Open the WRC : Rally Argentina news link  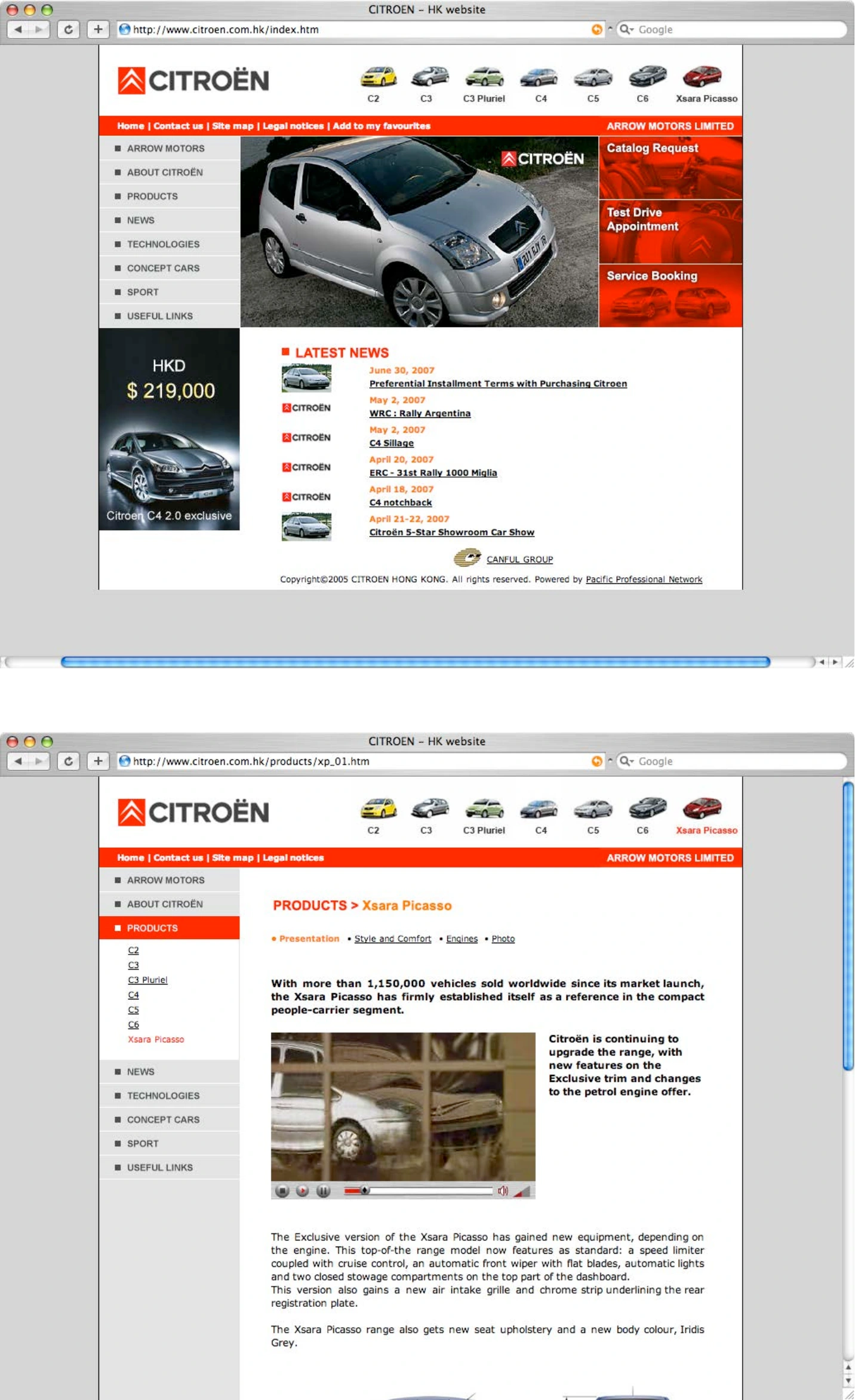pos(420,413)
